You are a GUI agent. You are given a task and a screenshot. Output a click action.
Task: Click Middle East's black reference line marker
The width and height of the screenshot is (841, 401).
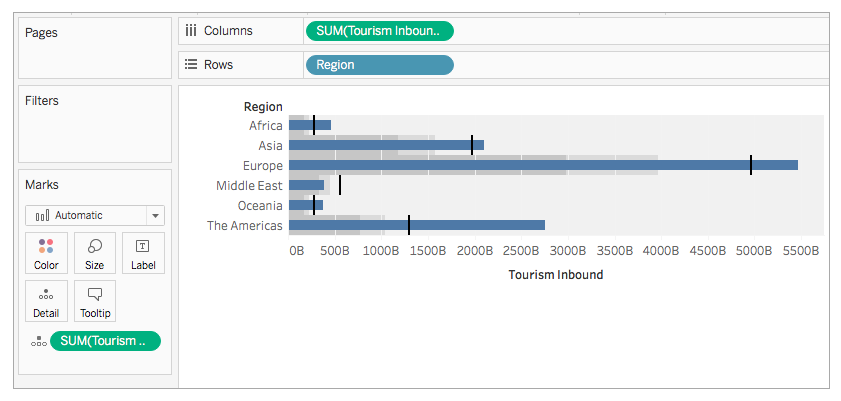[x=340, y=185]
